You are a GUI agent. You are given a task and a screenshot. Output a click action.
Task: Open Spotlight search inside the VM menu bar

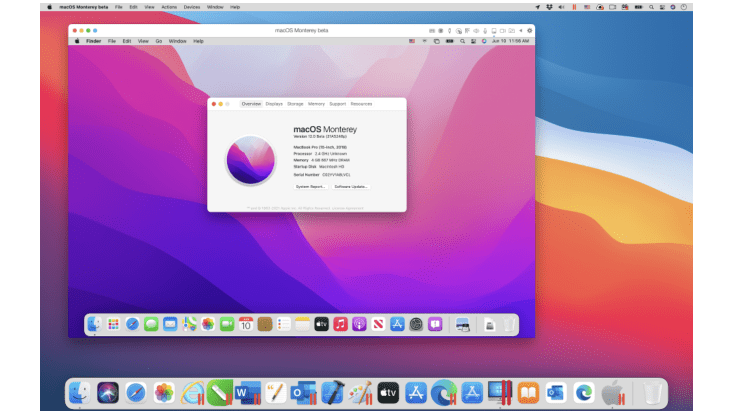[x=463, y=41]
